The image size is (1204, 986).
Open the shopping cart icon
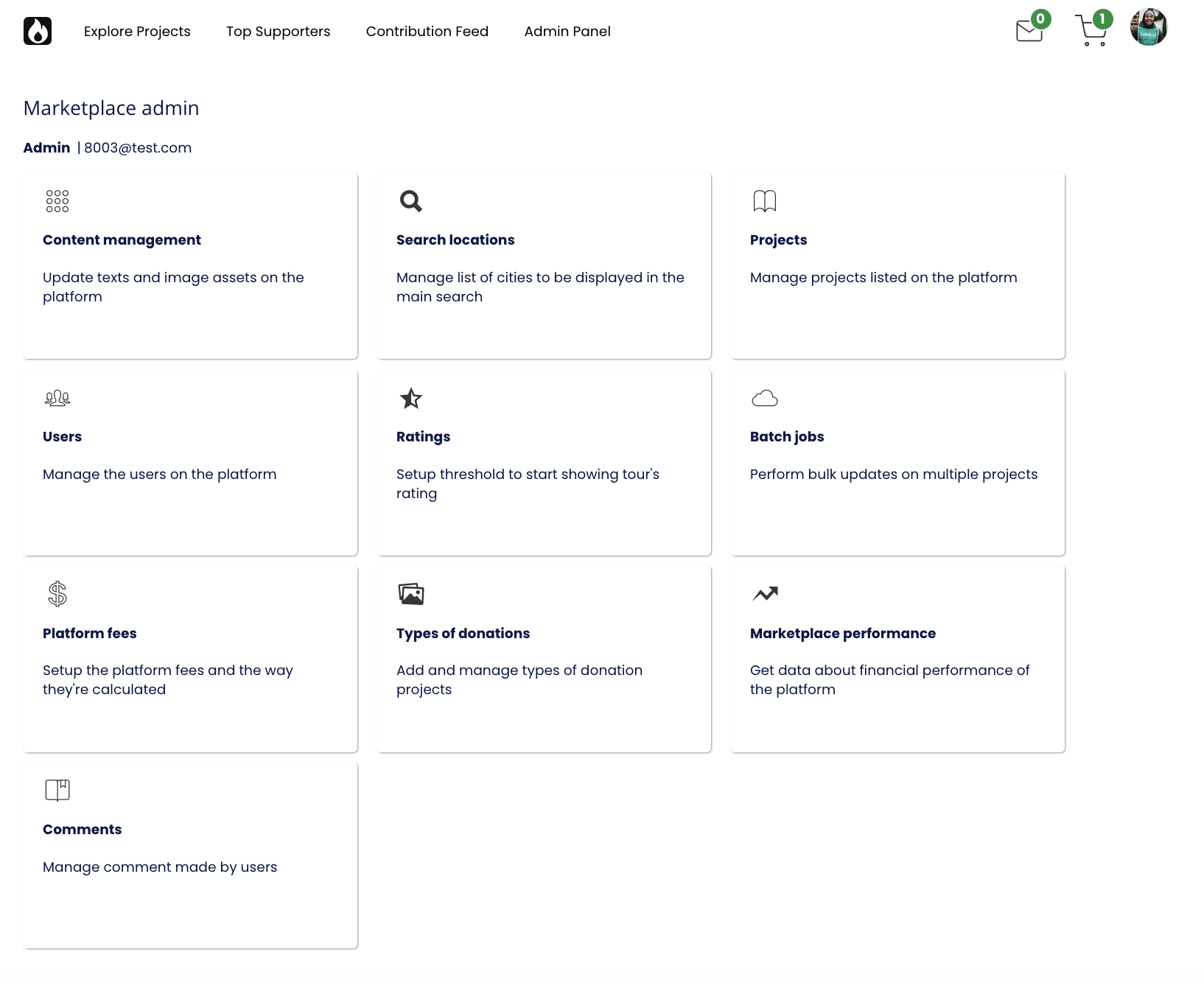click(1091, 31)
